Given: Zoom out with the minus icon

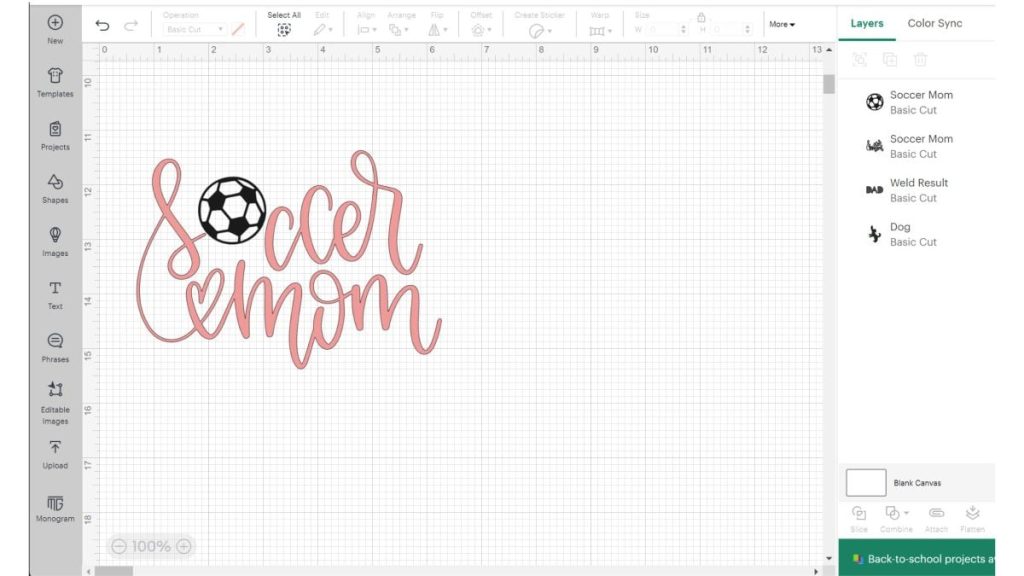Looking at the screenshot, I should (x=118, y=546).
